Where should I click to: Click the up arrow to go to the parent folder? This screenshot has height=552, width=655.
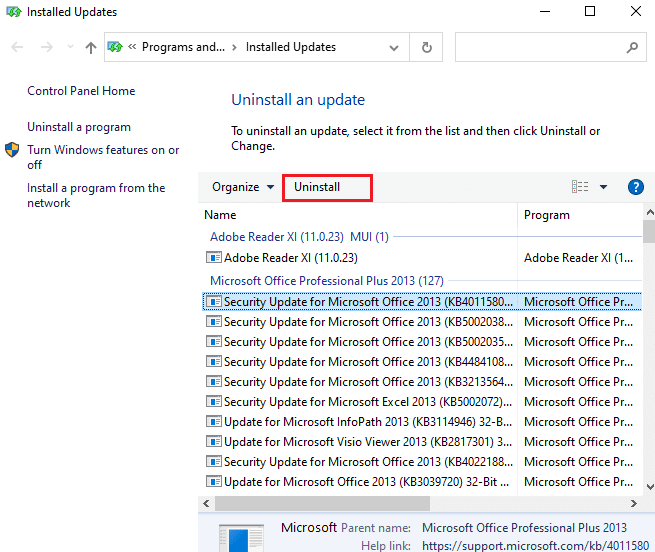[91, 47]
